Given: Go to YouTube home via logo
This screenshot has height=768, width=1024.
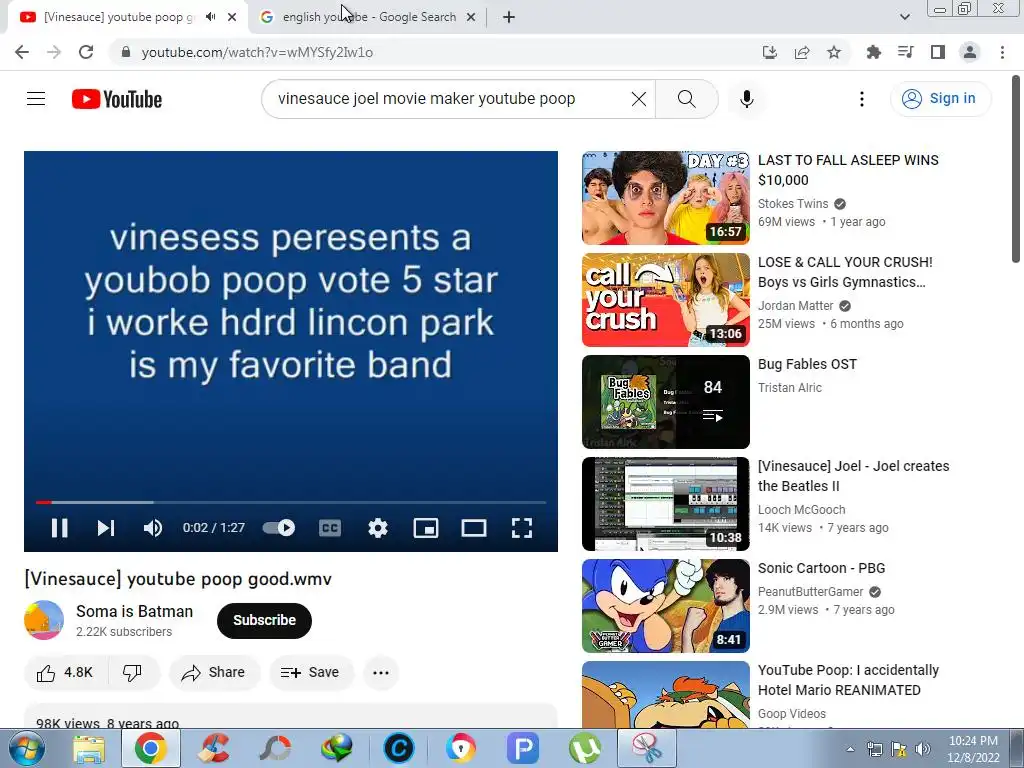Looking at the screenshot, I should (117, 99).
